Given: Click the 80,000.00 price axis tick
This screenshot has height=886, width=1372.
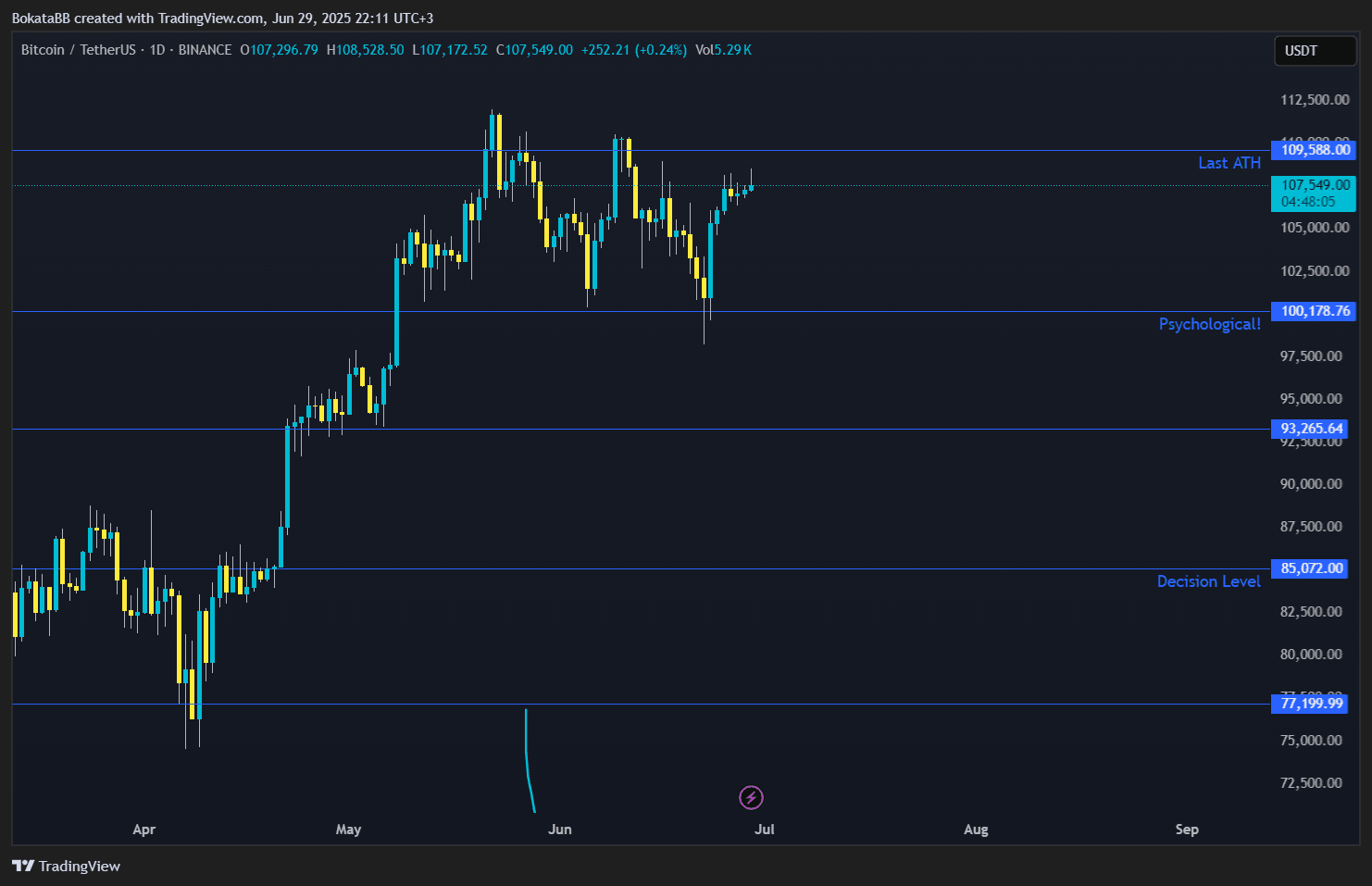Looking at the screenshot, I should 1311,655.
